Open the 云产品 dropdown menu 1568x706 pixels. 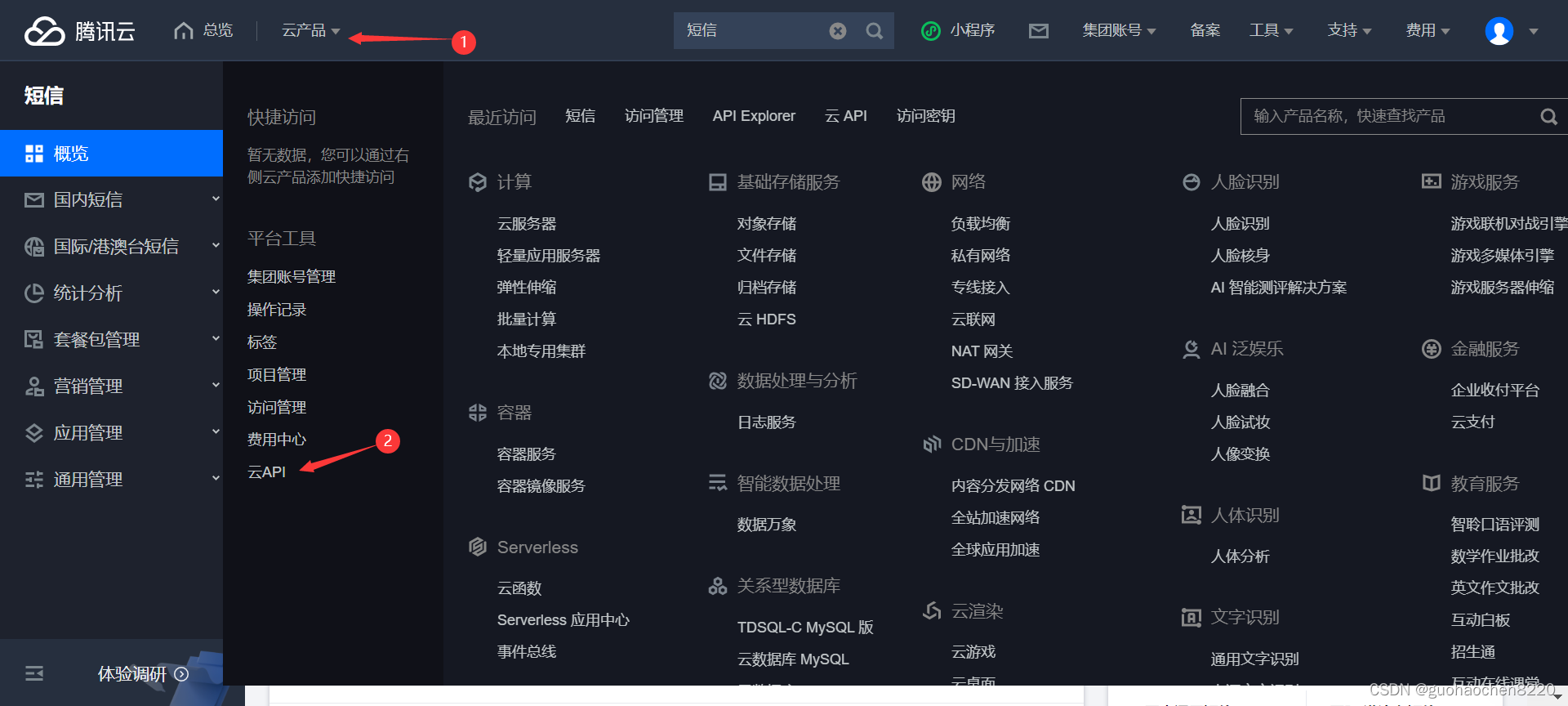coord(310,30)
